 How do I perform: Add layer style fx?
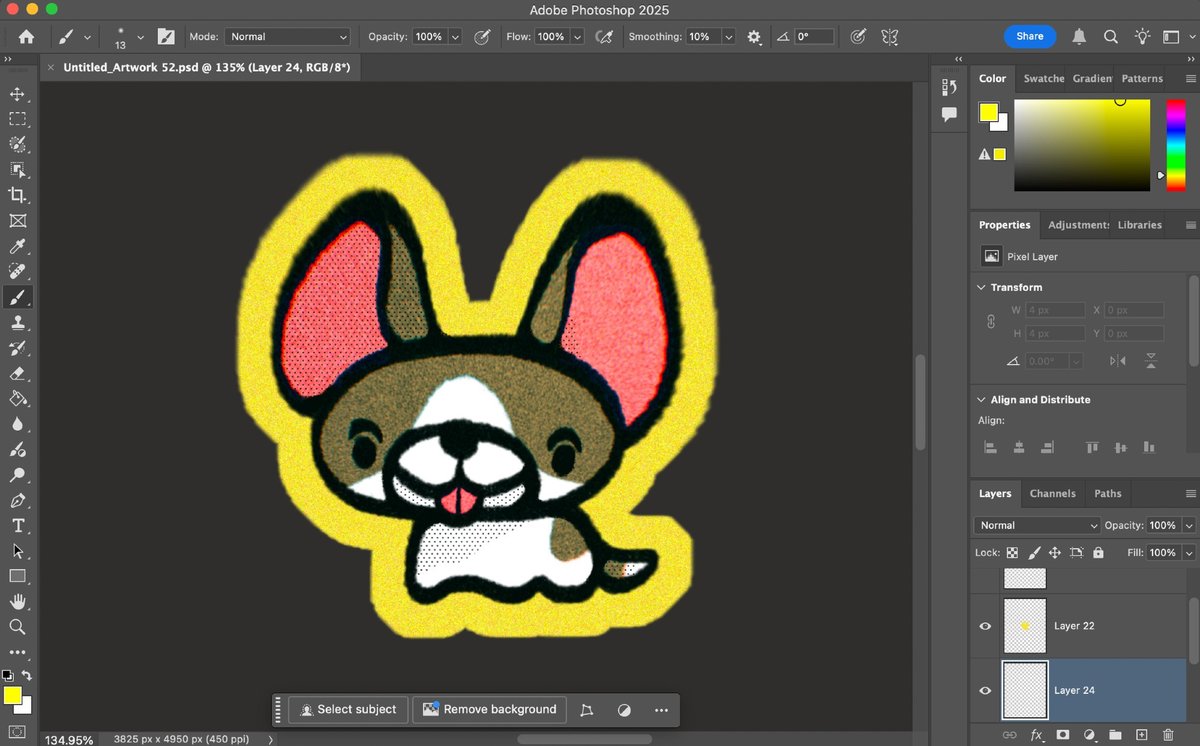pos(1036,735)
